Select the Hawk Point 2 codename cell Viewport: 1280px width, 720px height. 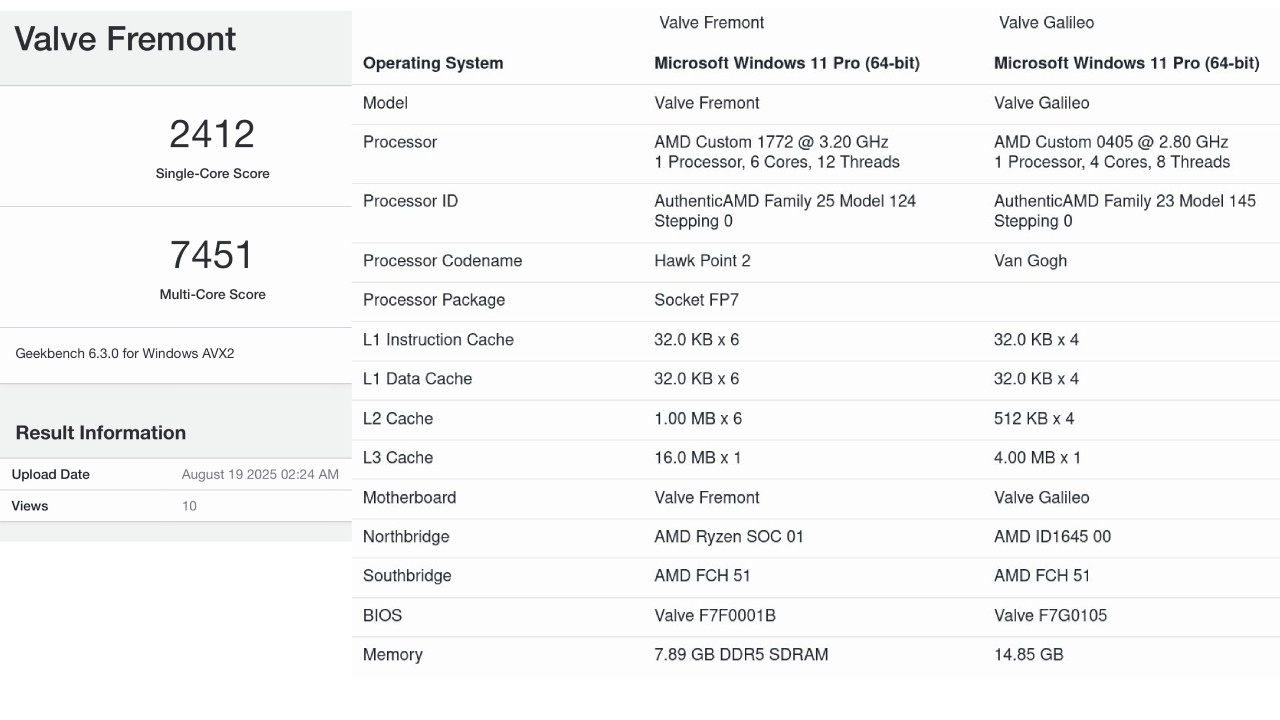pyautogui.click(x=702, y=261)
